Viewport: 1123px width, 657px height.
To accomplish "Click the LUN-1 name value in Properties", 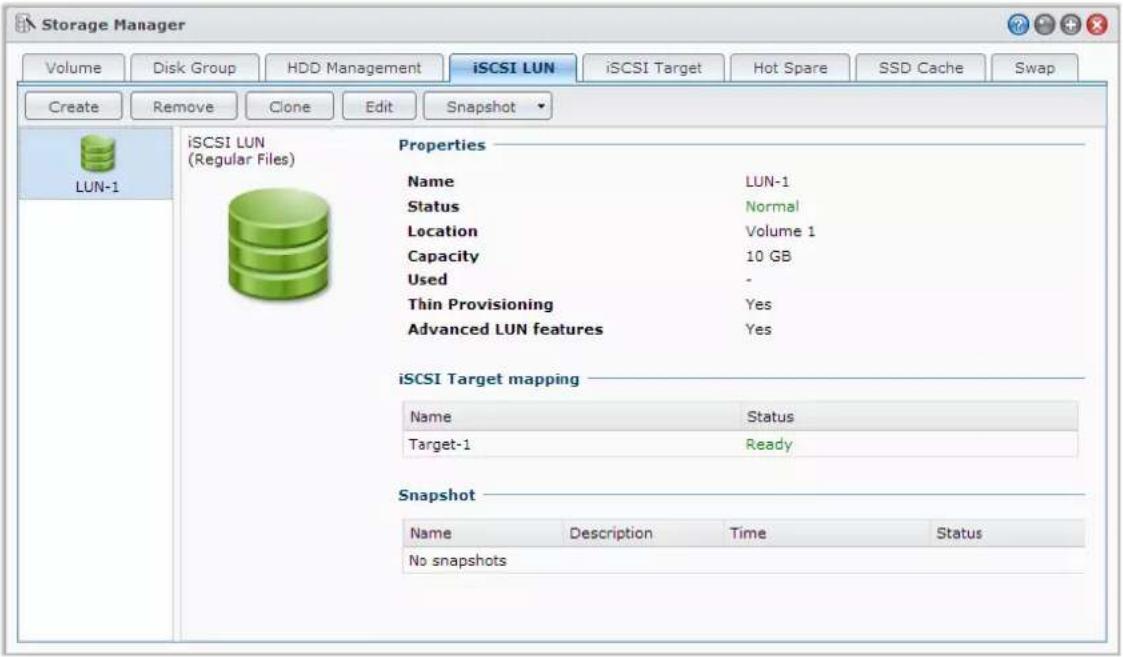I will [766, 181].
